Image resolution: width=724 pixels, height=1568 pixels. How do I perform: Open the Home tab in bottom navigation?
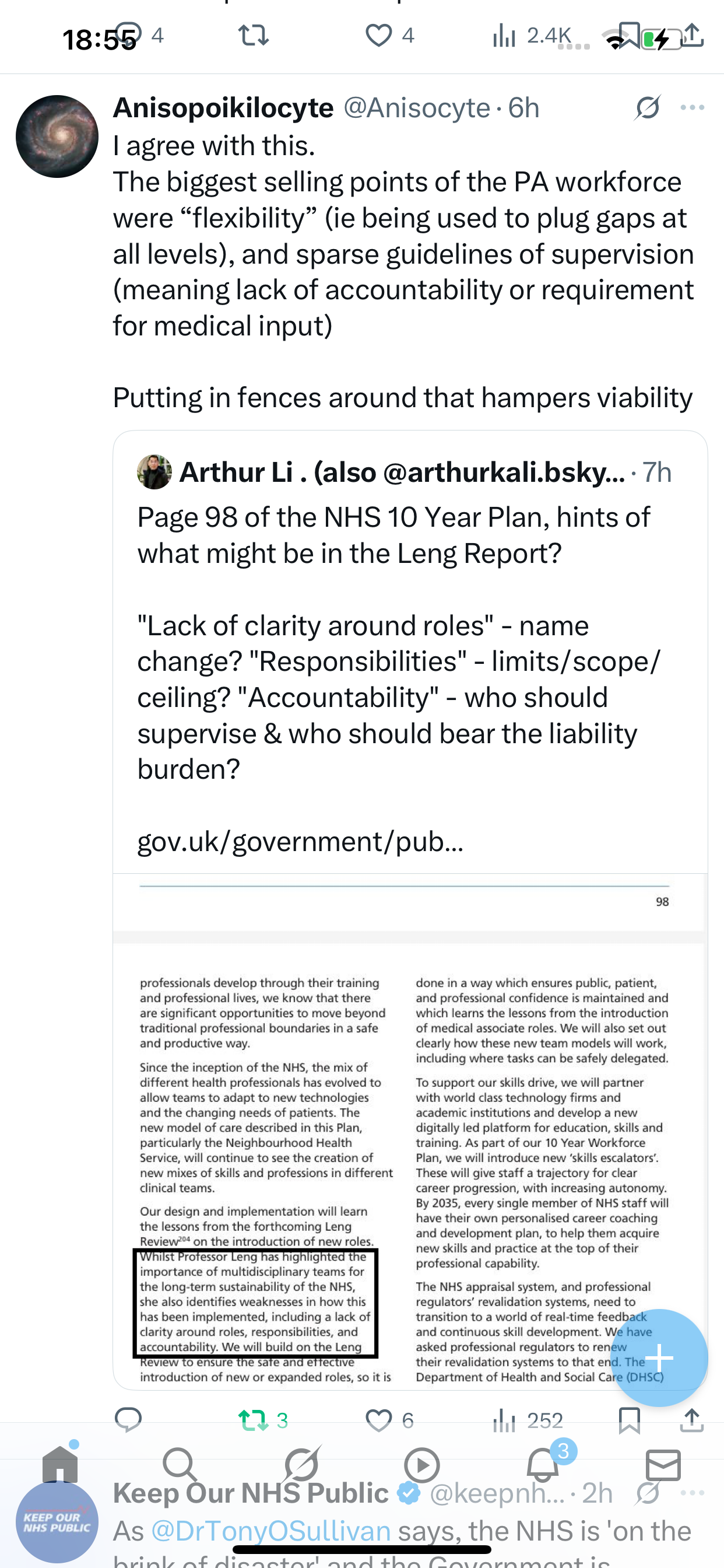[x=60, y=1464]
